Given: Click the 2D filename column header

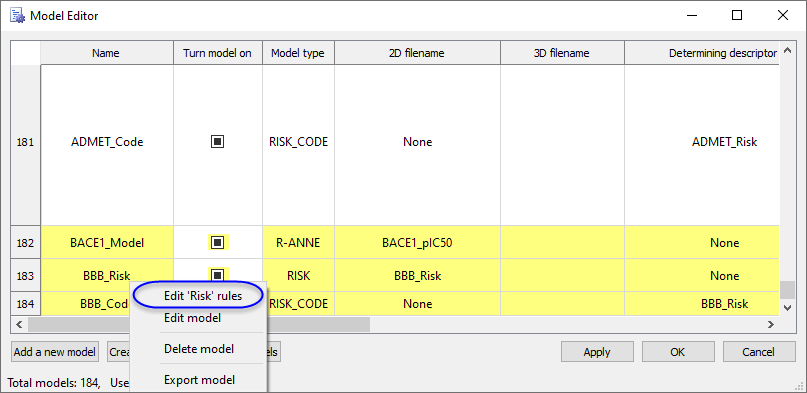Looking at the screenshot, I should coord(417,53).
